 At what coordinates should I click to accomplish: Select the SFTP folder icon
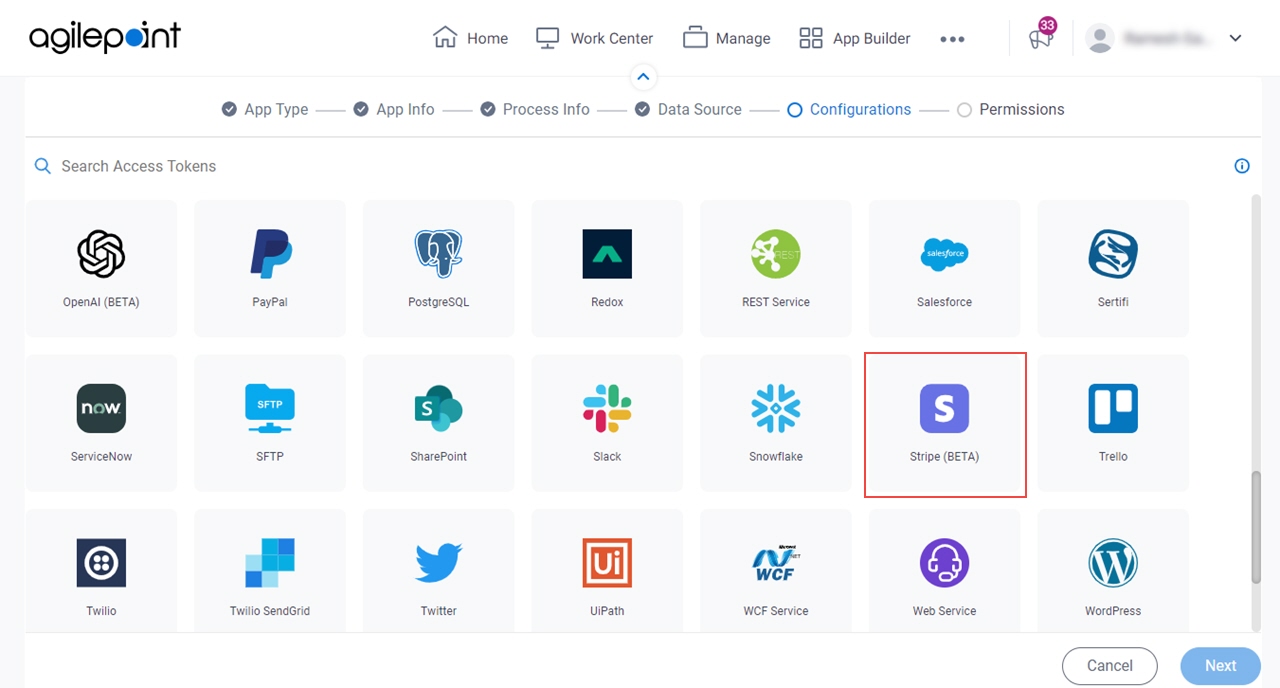tap(270, 408)
